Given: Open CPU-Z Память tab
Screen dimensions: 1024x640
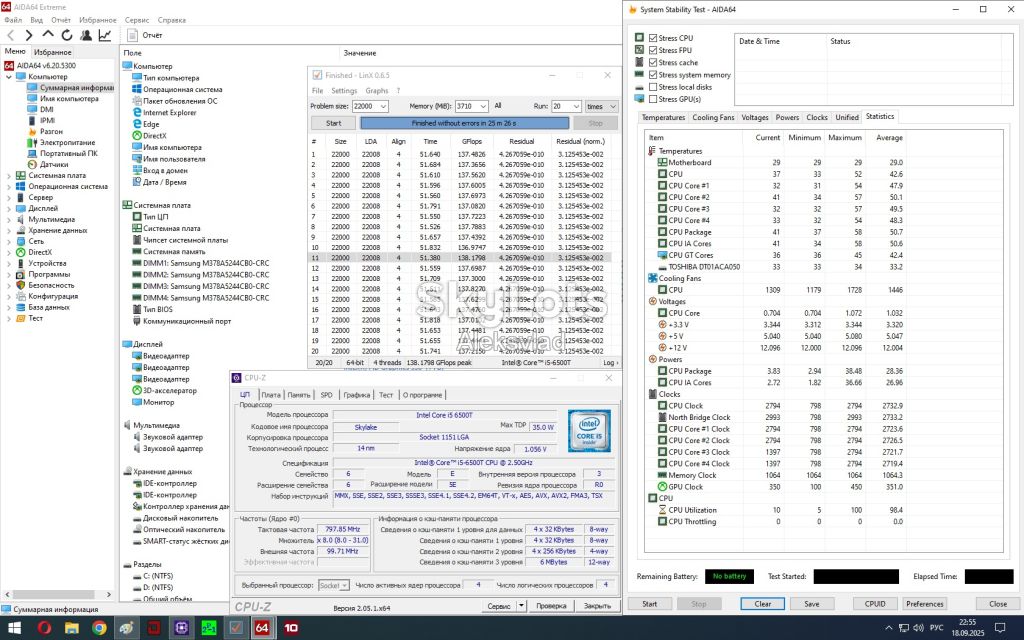Looking at the screenshot, I should tap(298, 395).
